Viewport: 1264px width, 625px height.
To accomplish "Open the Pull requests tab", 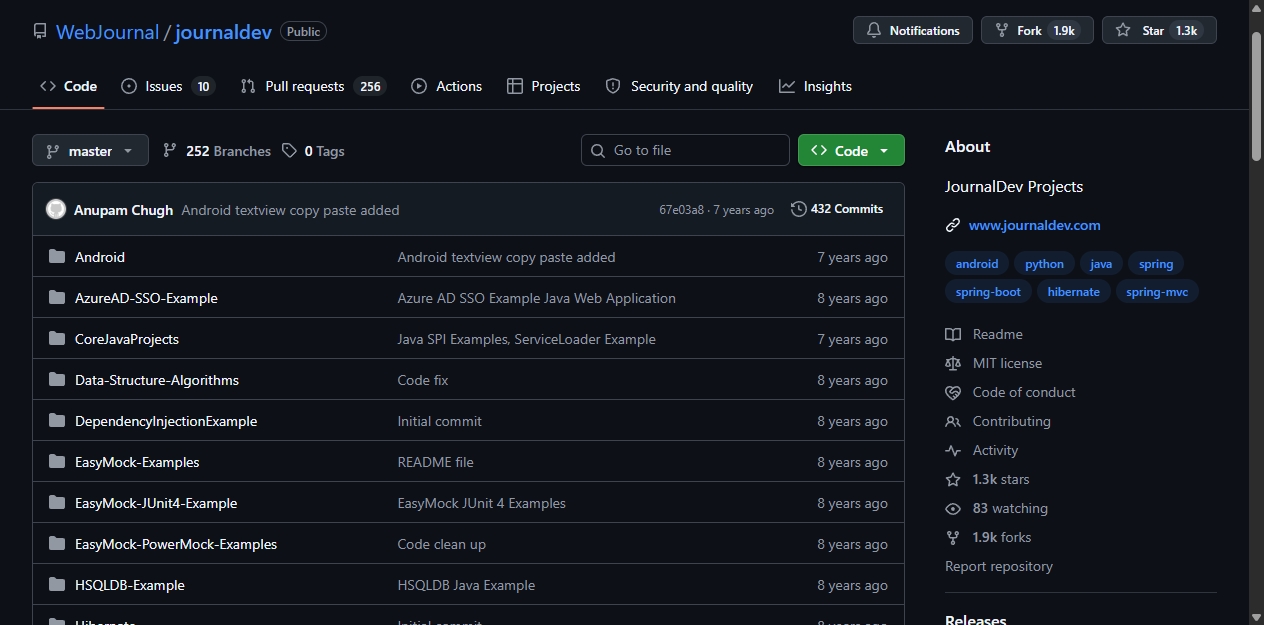I will 313,86.
